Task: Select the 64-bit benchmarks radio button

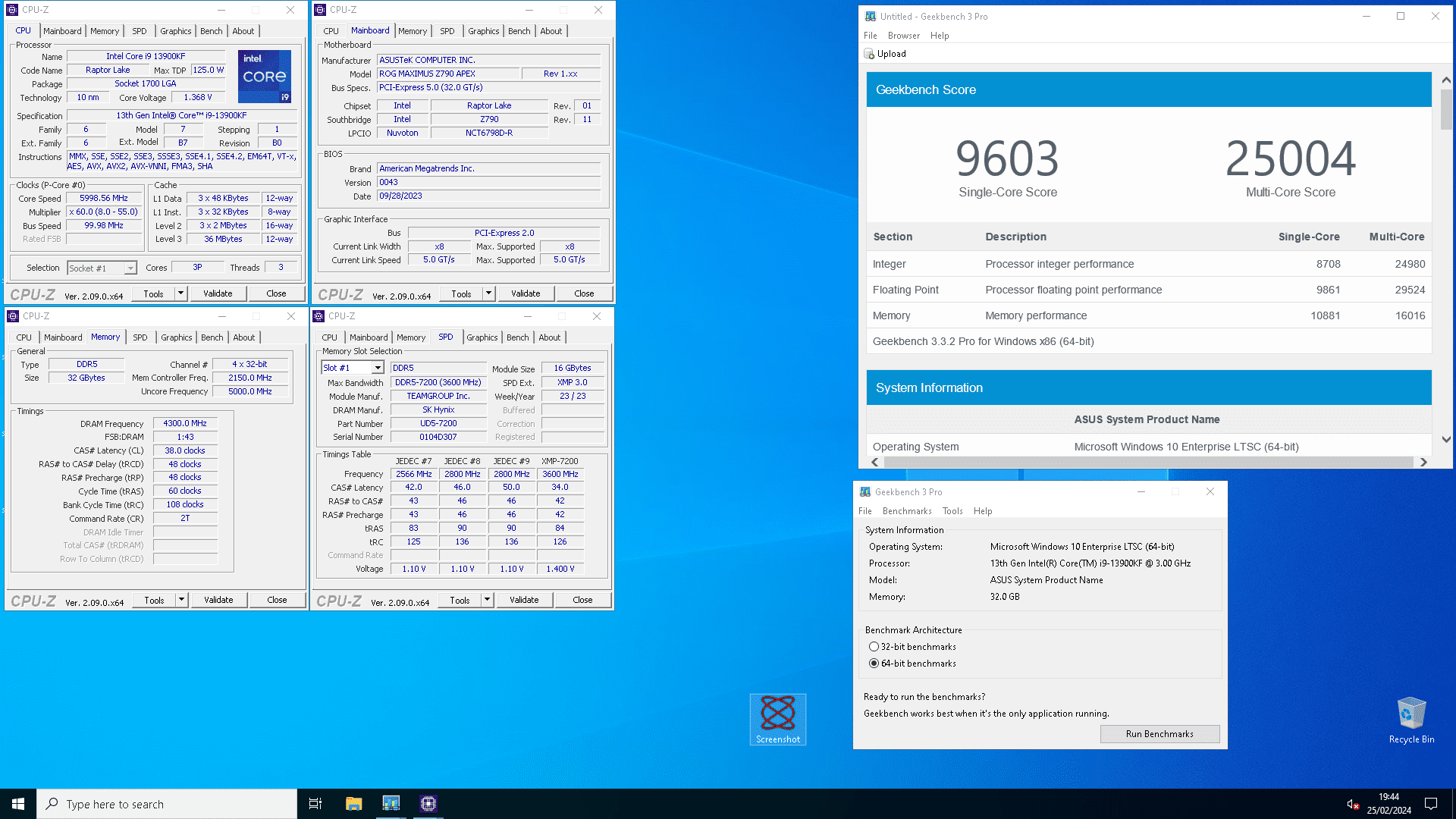Action: 874,664
